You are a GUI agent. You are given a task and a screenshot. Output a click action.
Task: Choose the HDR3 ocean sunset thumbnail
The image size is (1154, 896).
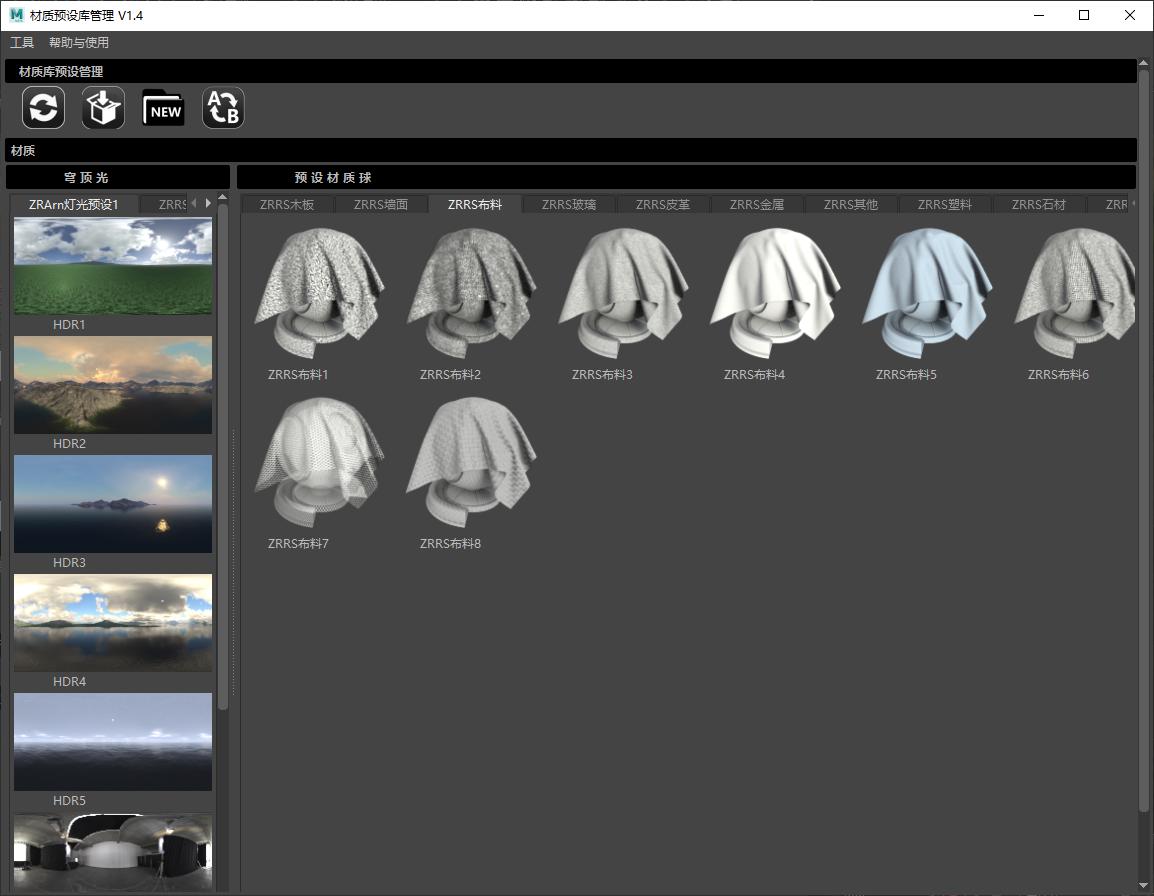[x=113, y=504]
